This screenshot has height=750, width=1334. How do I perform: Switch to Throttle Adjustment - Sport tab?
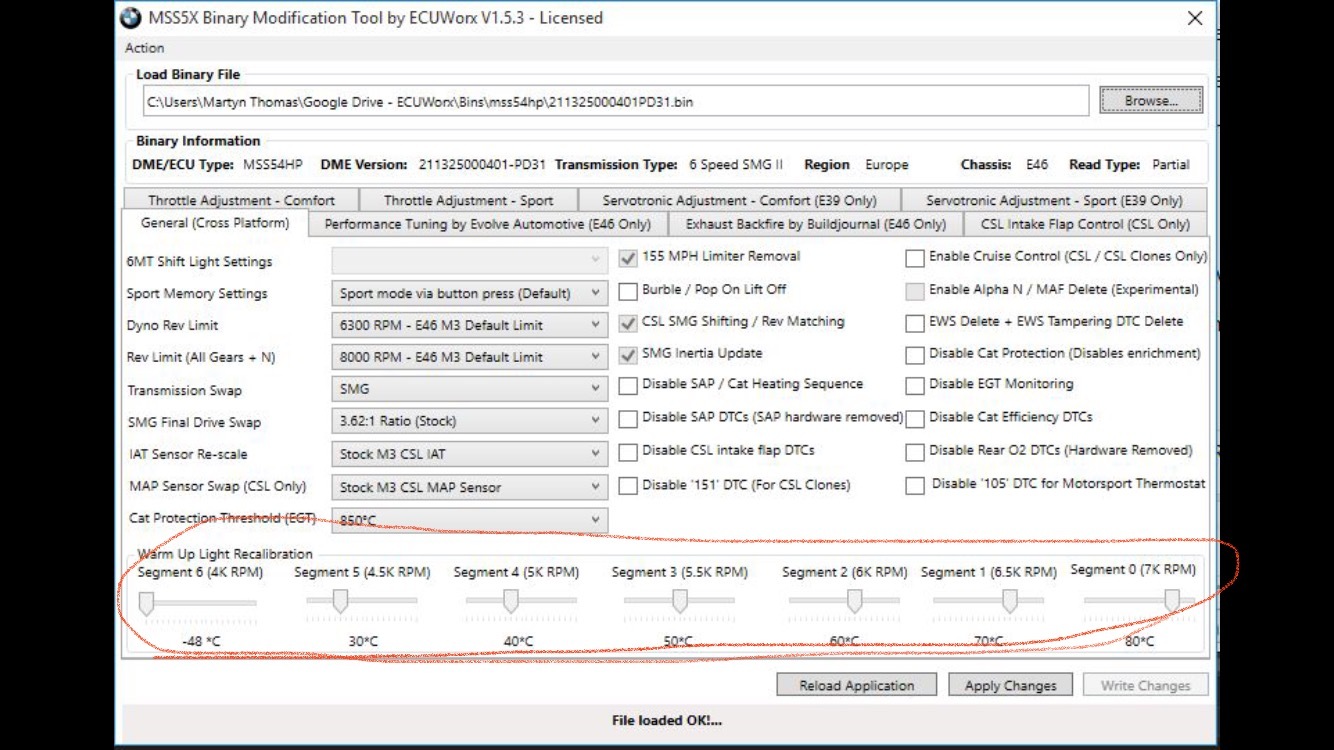pos(468,200)
